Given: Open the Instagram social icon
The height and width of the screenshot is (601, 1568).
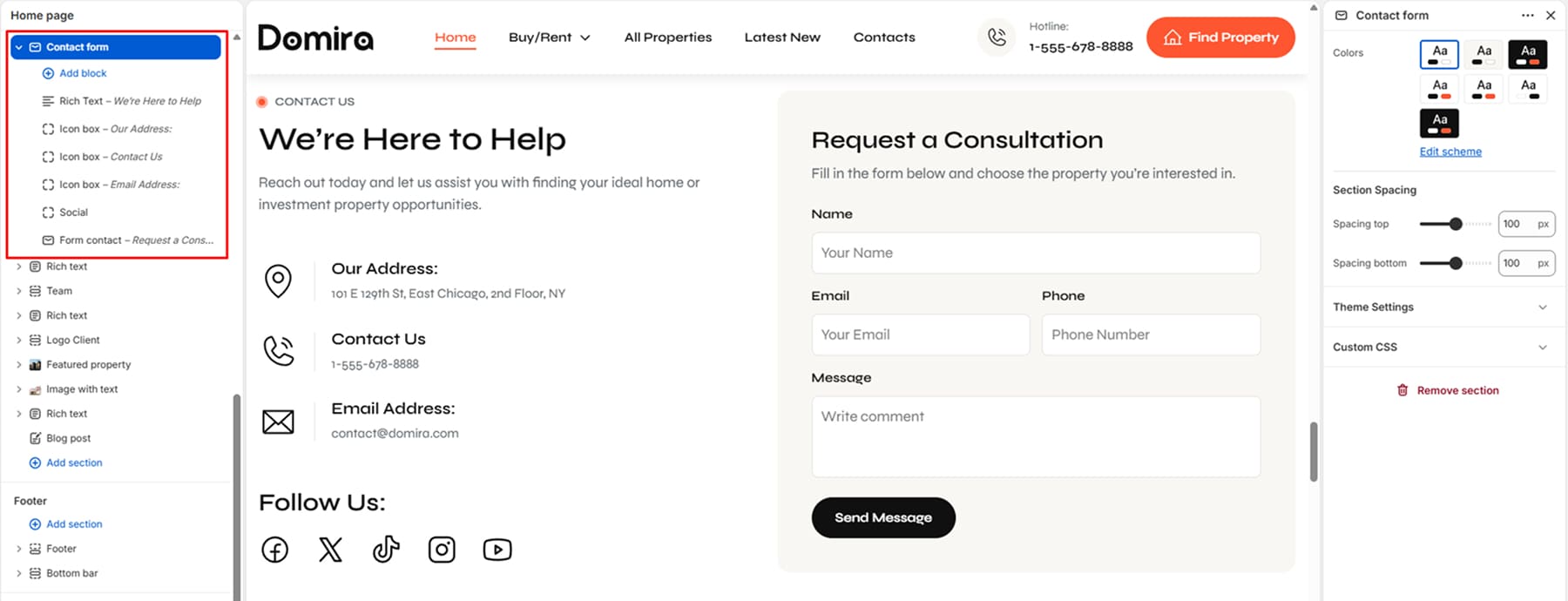Looking at the screenshot, I should coord(442,550).
